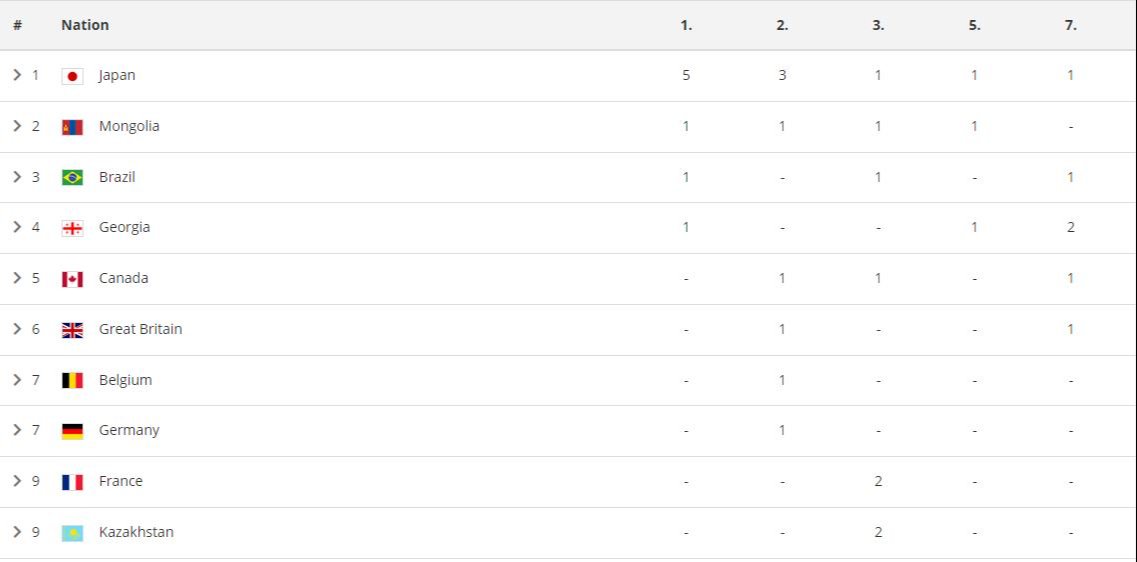This screenshot has width=1137, height=562.
Task: Expand the Germany row chevron
Action: pos(17,430)
